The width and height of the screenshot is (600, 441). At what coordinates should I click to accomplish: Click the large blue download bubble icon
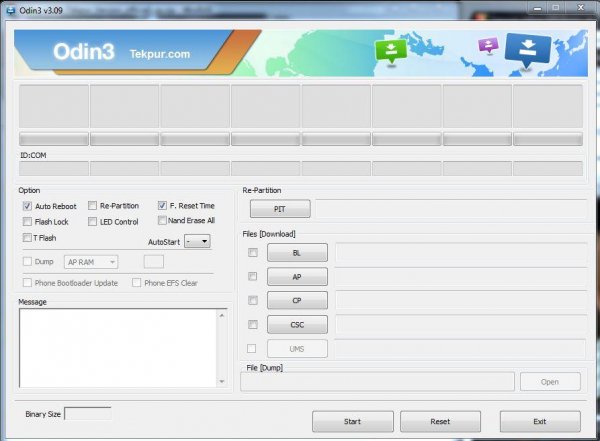click(528, 49)
